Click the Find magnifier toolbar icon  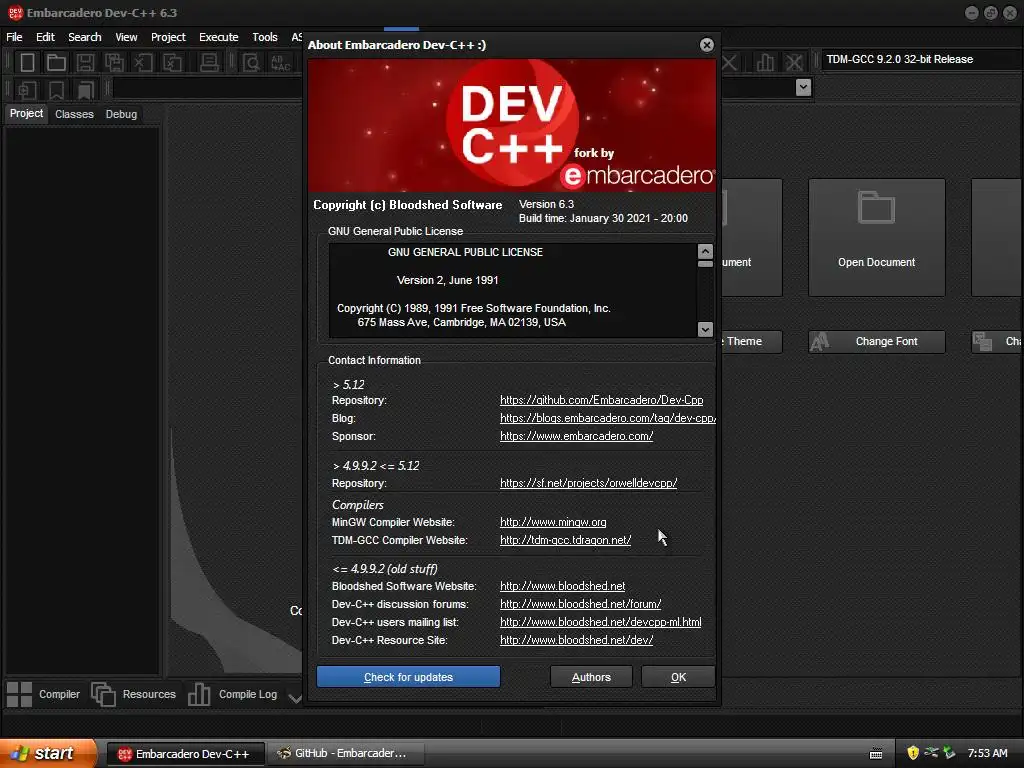tap(251, 63)
